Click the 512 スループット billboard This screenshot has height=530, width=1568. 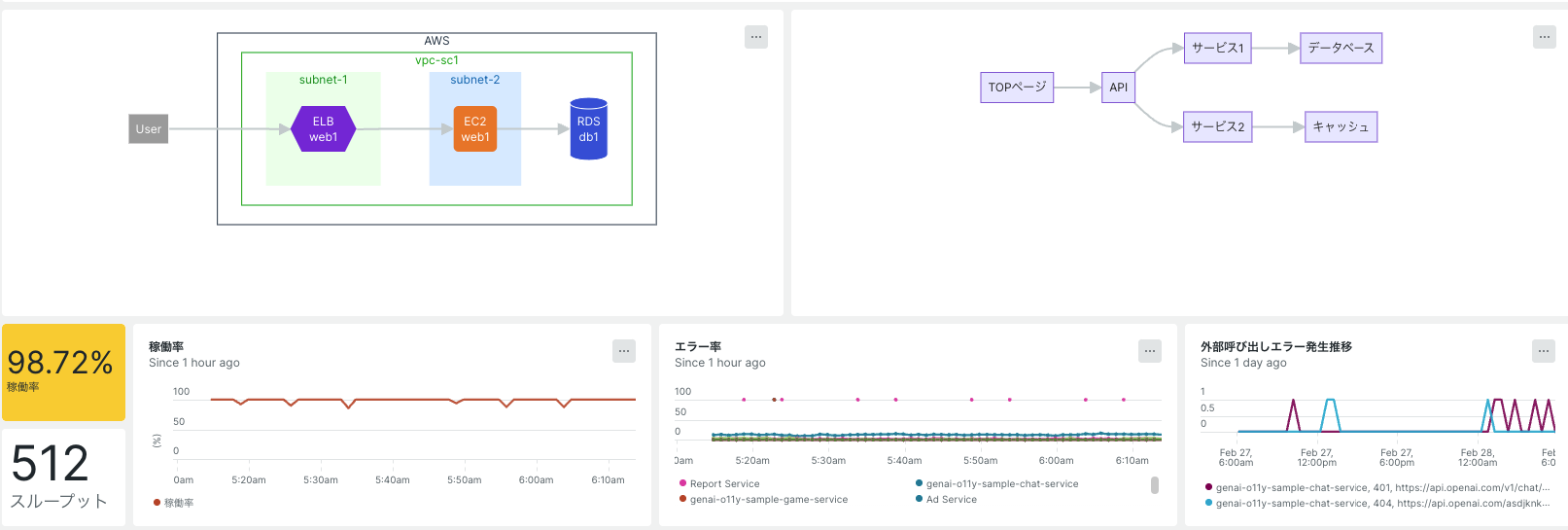63,477
